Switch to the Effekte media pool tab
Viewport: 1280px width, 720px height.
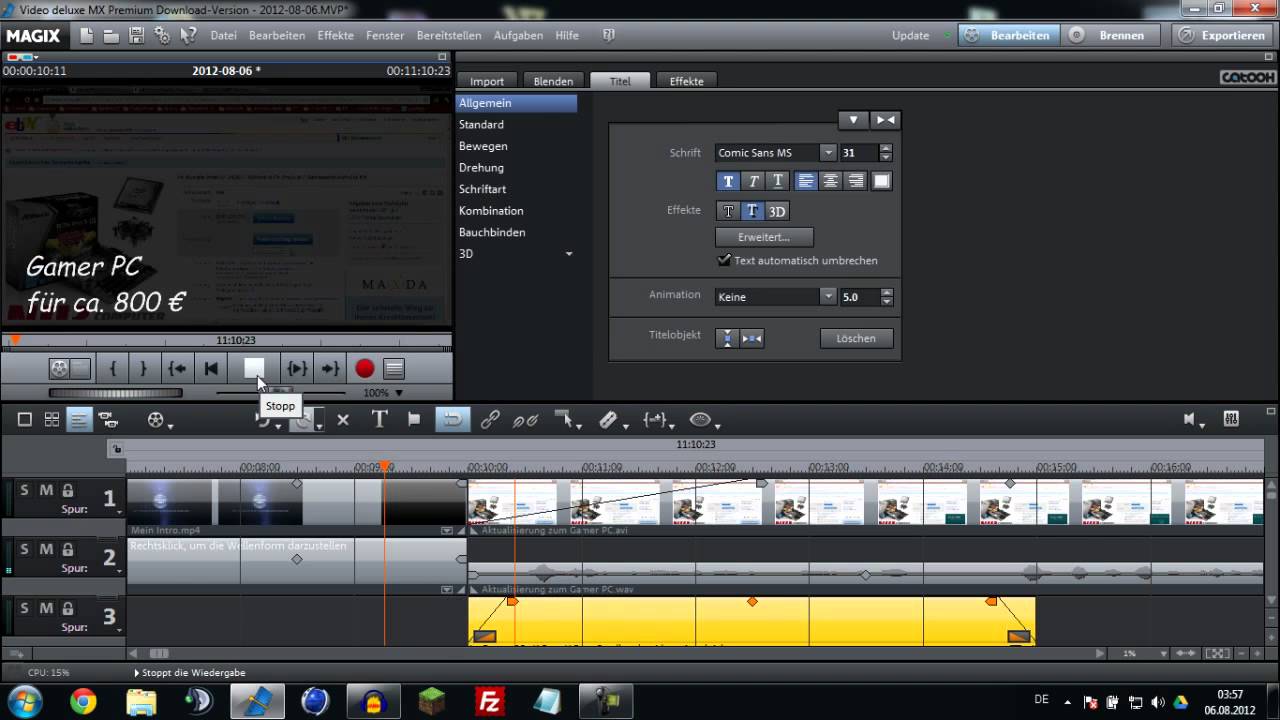coord(686,81)
